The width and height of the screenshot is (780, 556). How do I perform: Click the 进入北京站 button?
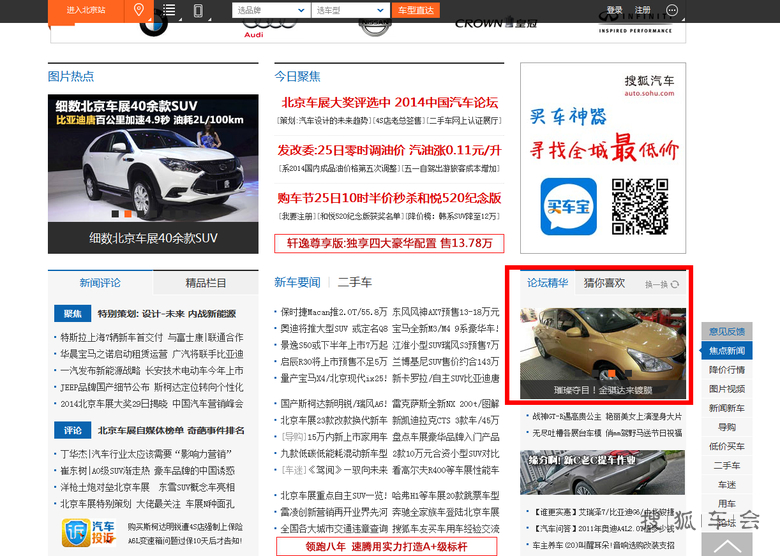86,10
